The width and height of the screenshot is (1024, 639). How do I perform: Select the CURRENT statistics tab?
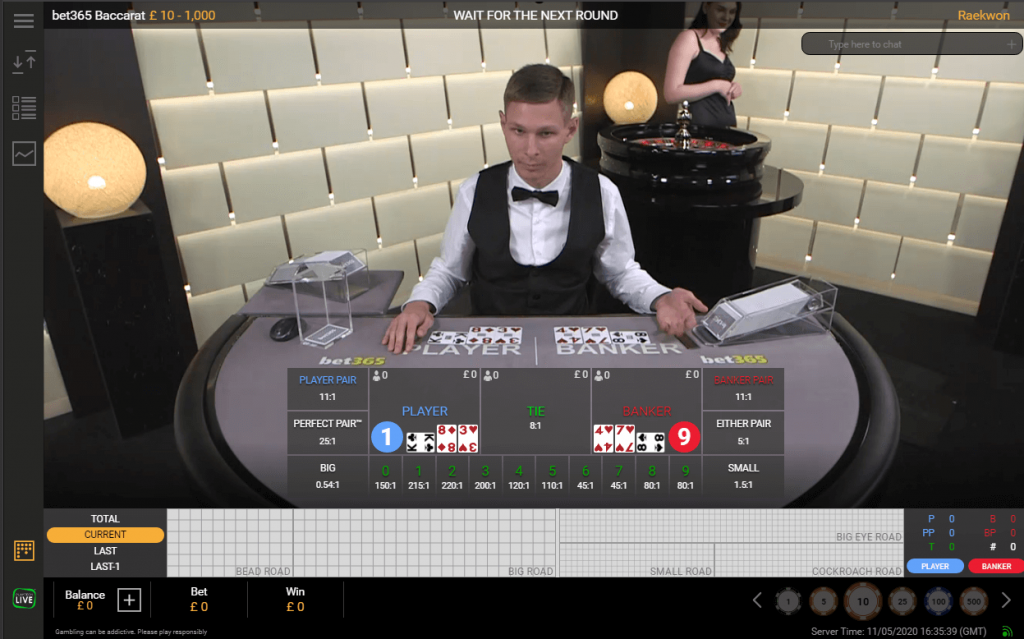point(104,534)
